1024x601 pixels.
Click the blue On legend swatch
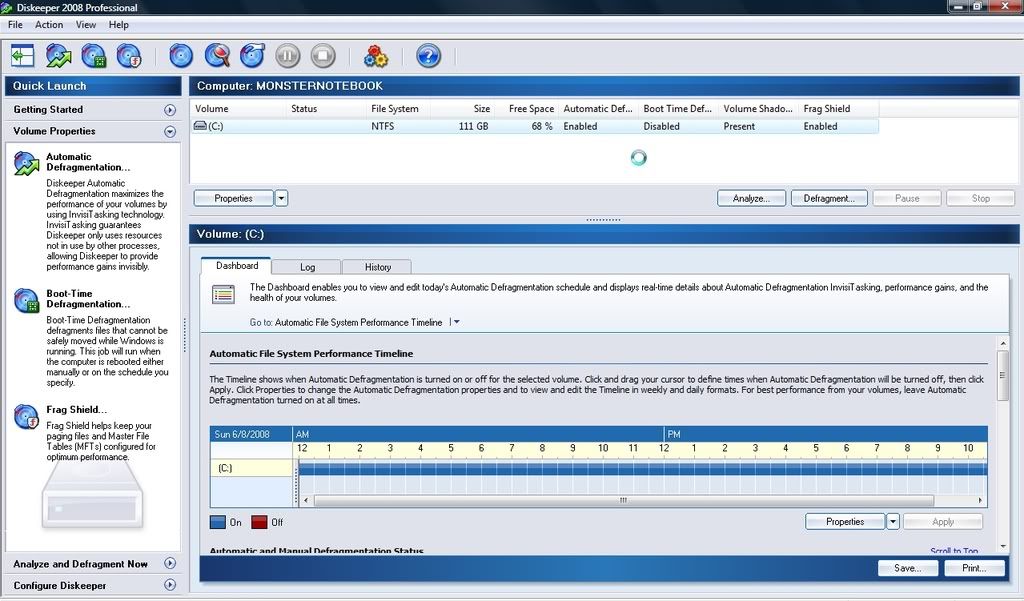[x=217, y=522]
